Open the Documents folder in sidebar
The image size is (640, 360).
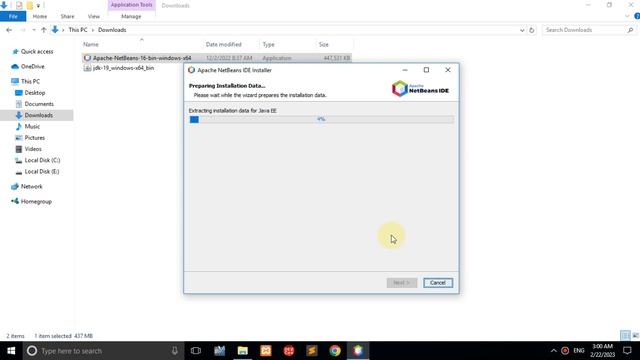pos(34,104)
